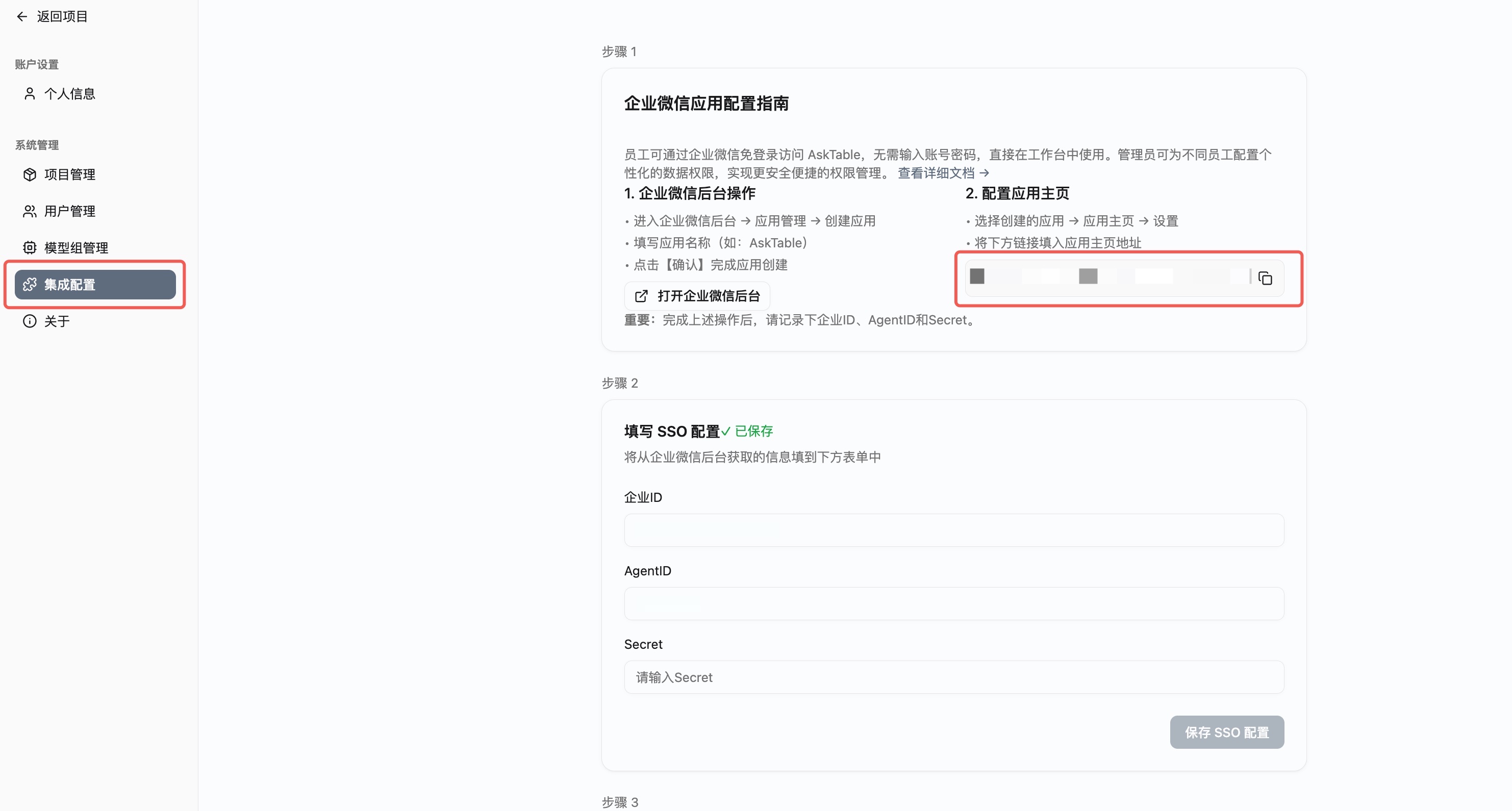The width and height of the screenshot is (1512, 811).
Task: Click the Secret input field
Action: [x=953, y=677]
